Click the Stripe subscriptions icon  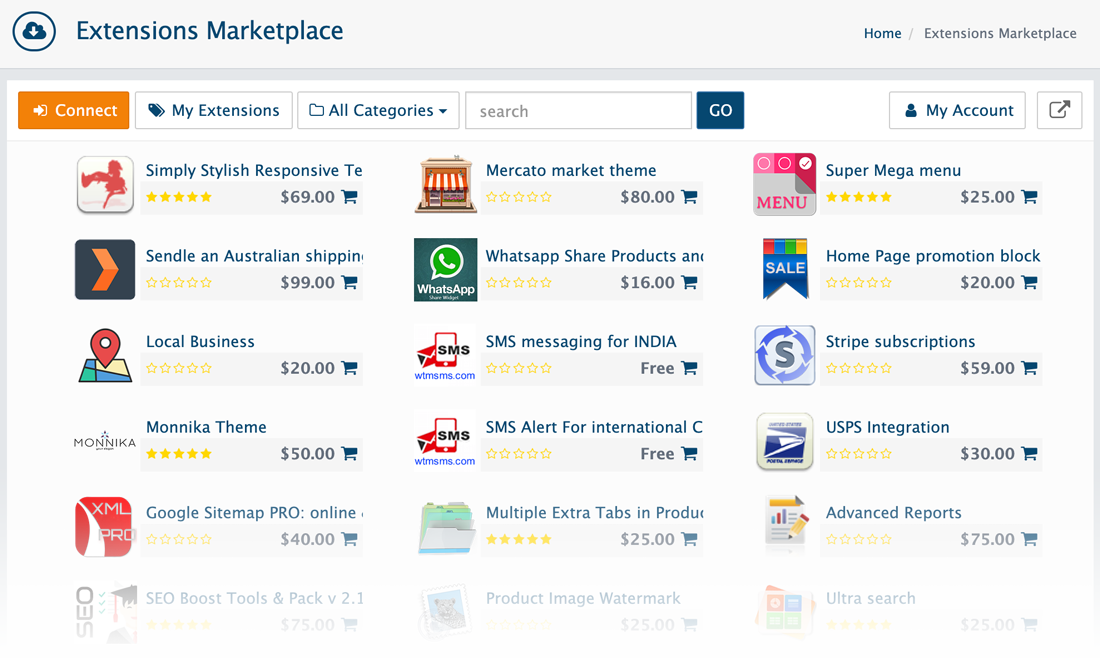click(x=785, y=355)
